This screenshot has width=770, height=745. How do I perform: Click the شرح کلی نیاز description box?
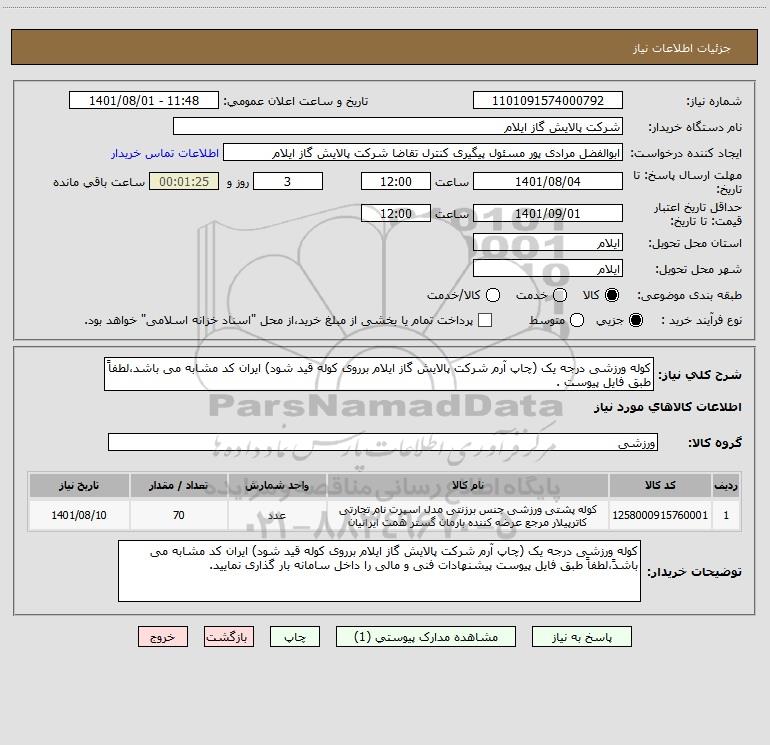(x=379, y=374)
